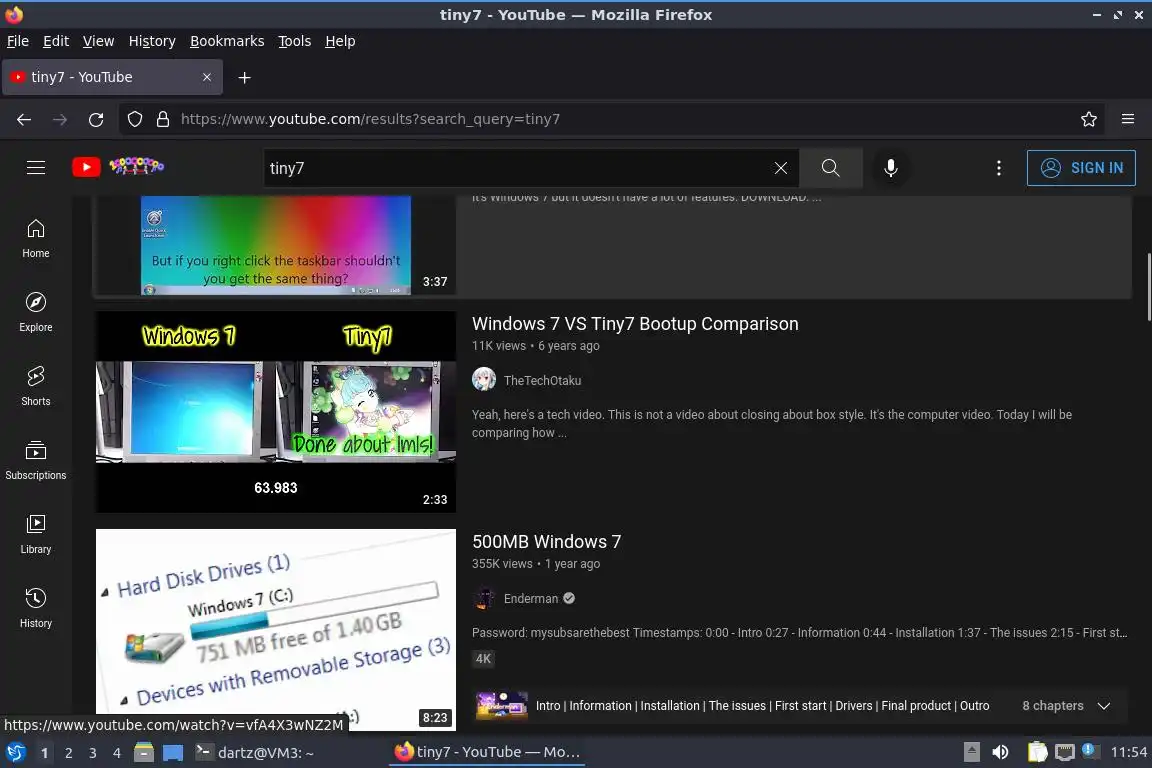The image size is (1152, 768).
Task: Open a new tab with plus button
Action: (245, 77)
